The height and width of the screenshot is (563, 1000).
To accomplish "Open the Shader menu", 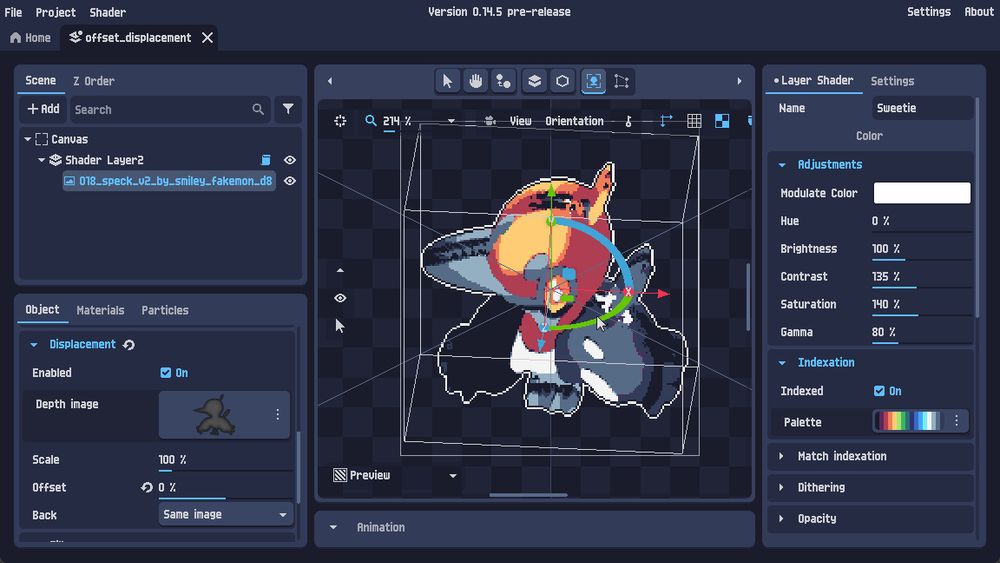I will 107,12.
